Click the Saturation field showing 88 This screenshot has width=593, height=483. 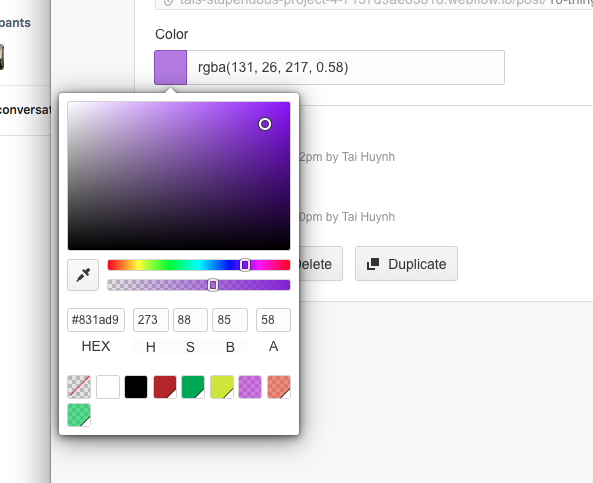click(x=190, y=320)
